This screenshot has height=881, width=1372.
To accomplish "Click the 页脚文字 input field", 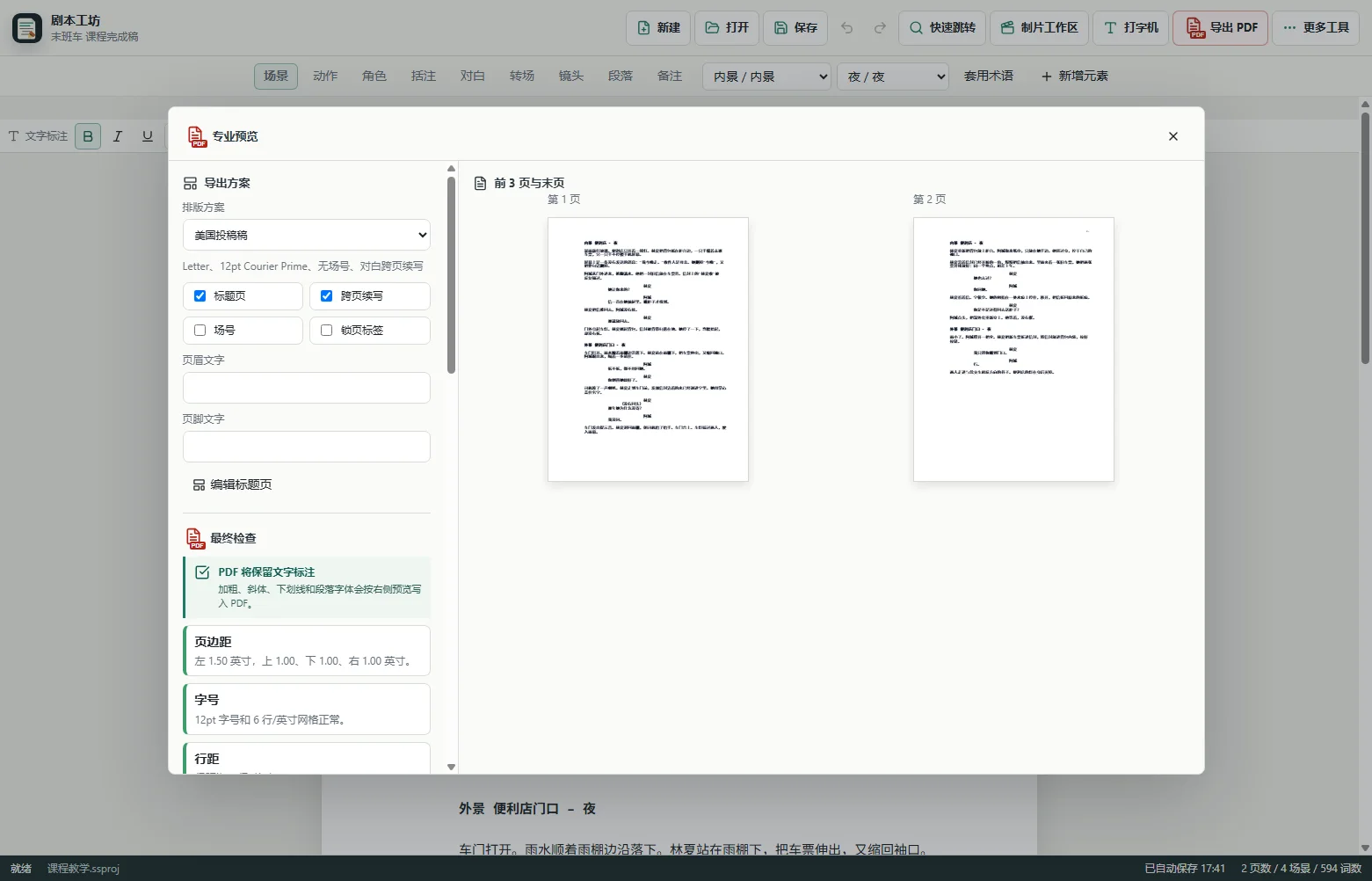I will (x=307, y=447).
